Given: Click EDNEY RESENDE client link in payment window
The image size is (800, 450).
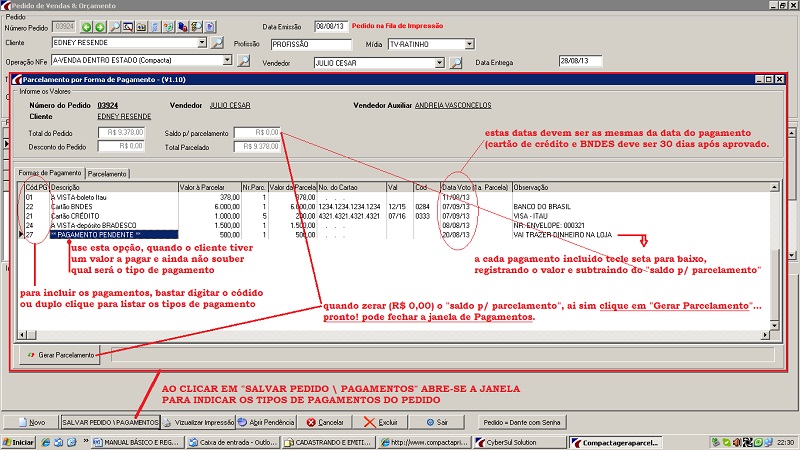Looking at the screenshot, I should [124, 116].
